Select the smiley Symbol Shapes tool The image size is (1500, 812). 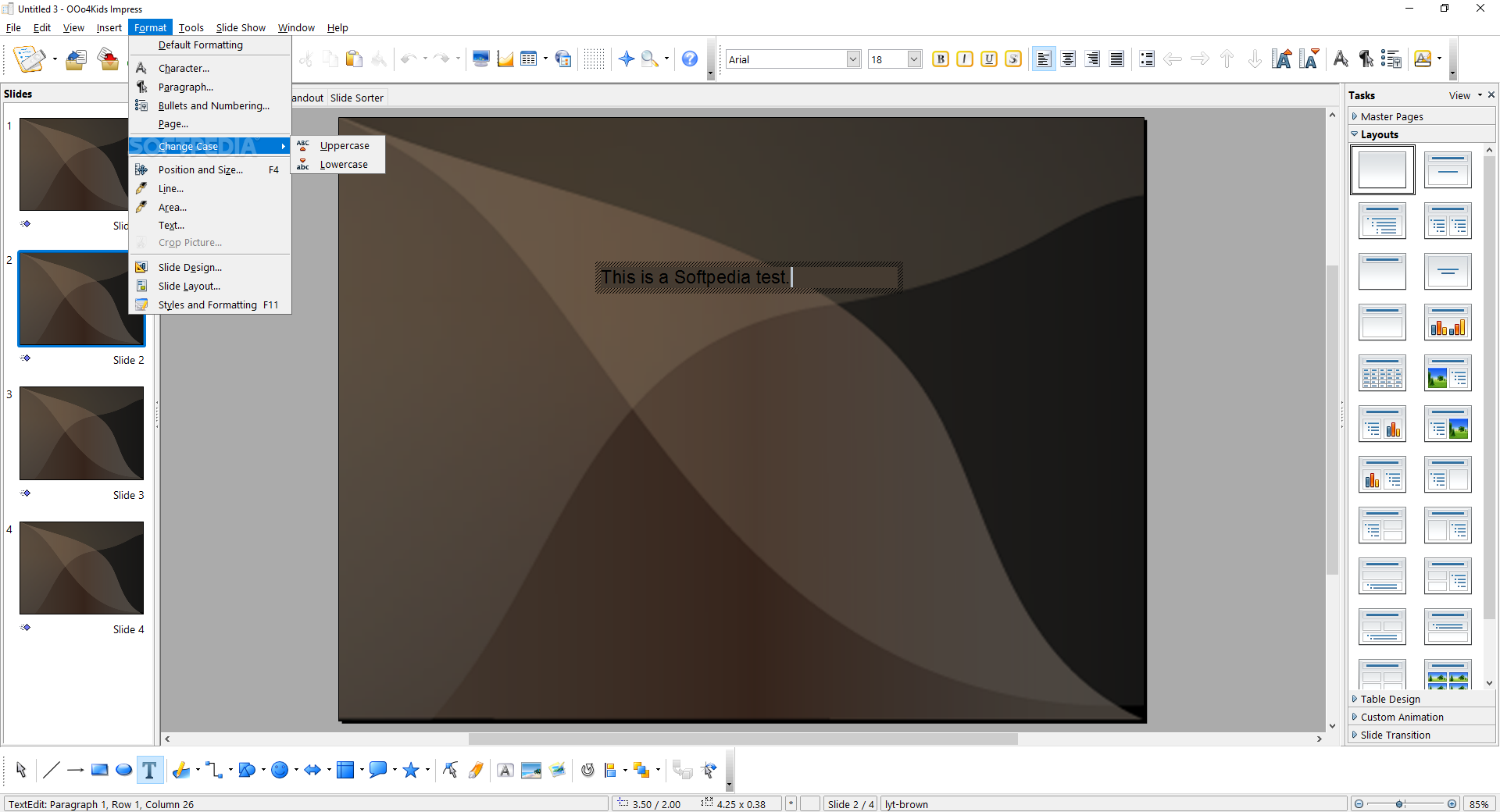pos(280,770)
